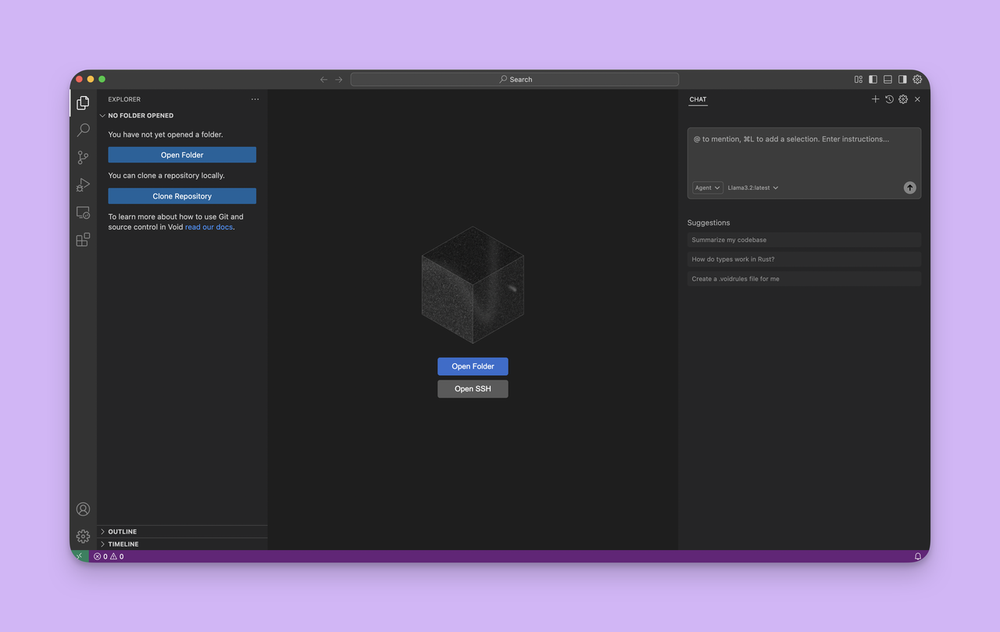This screenshot has width=1000, height=632.
Task: Open the Agent mode dropdown
Action: click(707, 188)
